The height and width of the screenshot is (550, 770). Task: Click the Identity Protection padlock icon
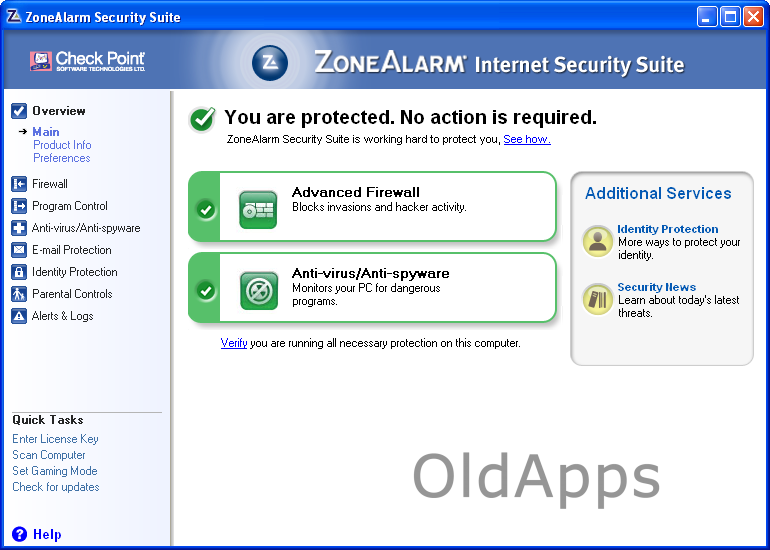click(19, 272)
